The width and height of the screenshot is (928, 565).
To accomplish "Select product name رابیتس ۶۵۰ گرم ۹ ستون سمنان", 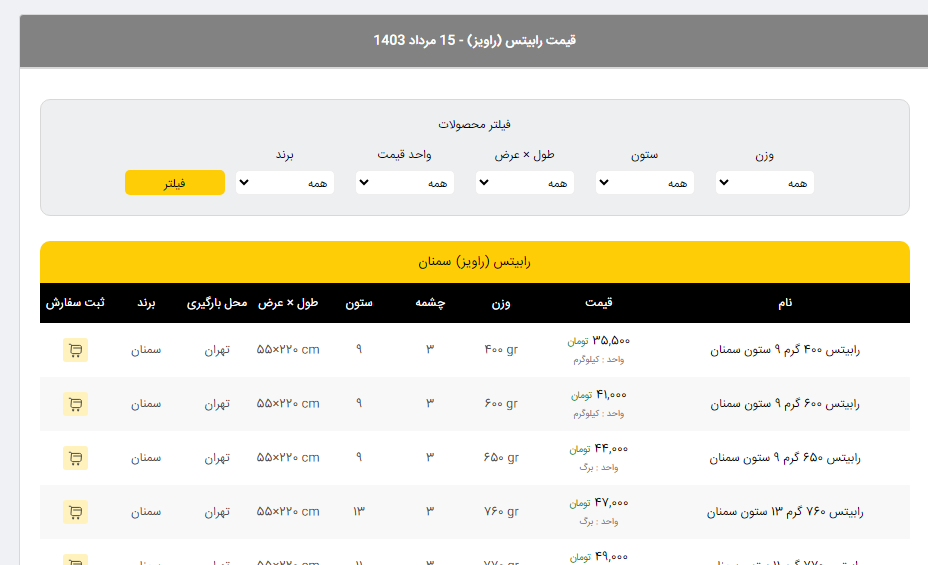I will (x=784, y=458).
